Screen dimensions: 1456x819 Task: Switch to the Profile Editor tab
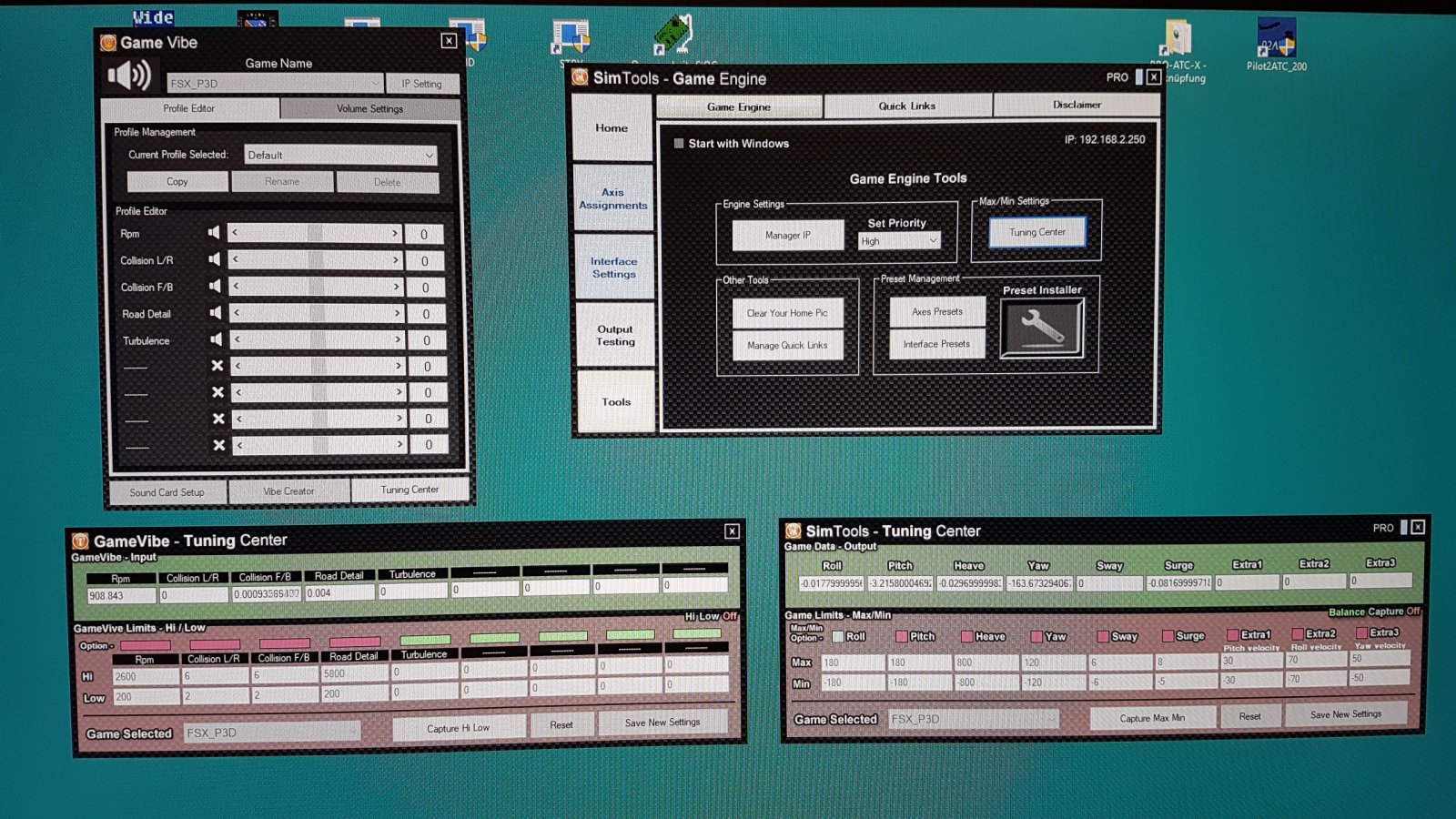point(189,108)
